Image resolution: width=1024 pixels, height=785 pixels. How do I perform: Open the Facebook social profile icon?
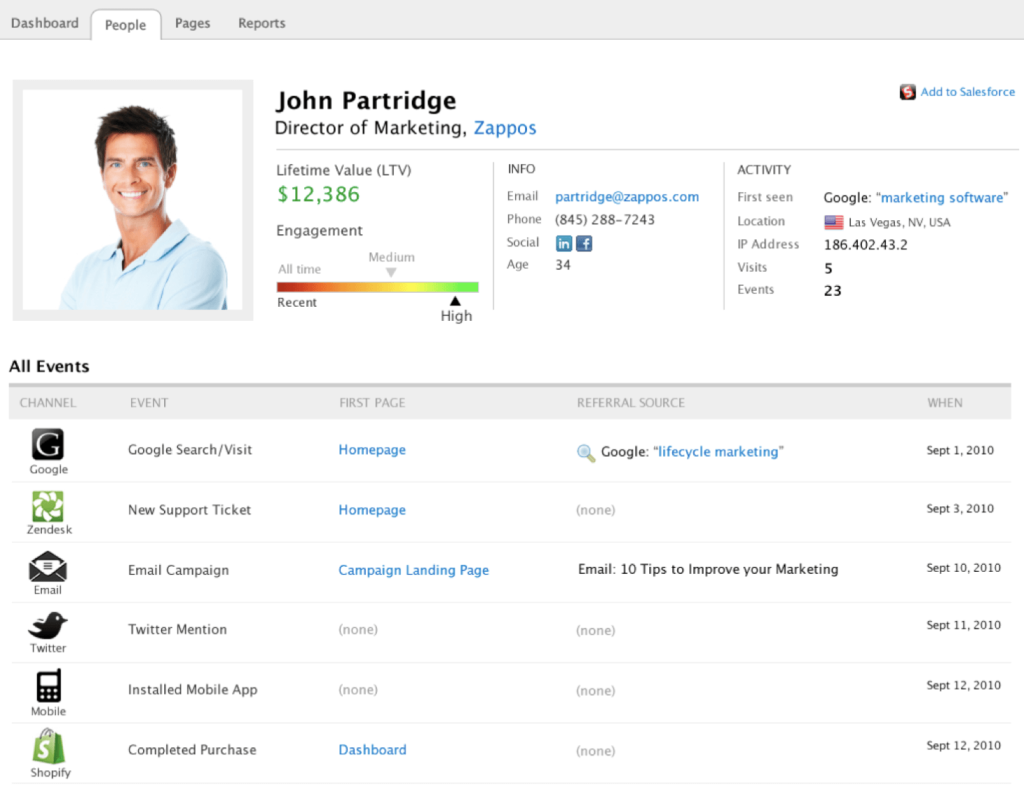[584, 243]
